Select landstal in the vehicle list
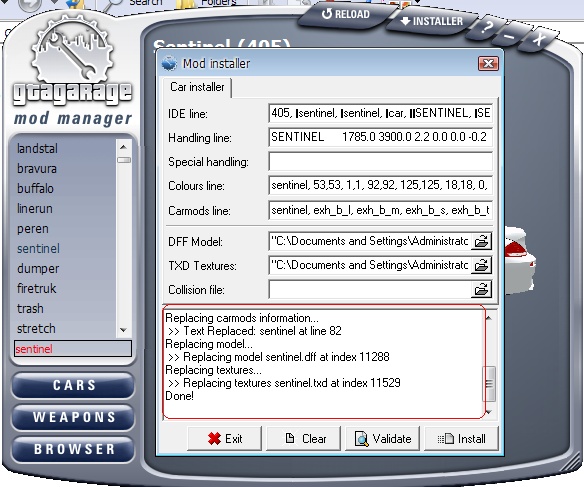The height and width of the screenshot is (487, 584). (x=37, y=149)
